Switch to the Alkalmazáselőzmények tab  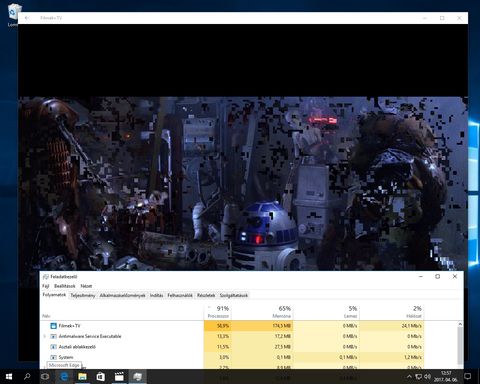122,295
